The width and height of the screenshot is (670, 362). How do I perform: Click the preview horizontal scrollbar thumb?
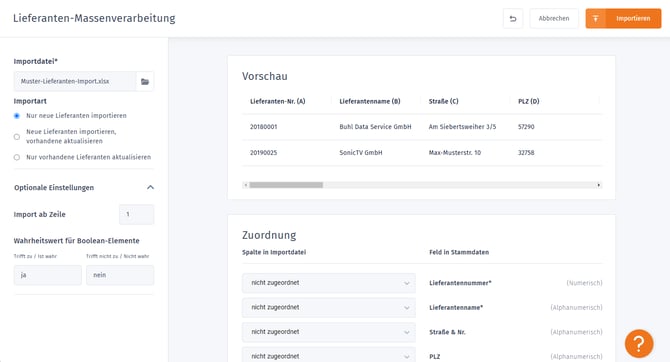pos(286,185)
